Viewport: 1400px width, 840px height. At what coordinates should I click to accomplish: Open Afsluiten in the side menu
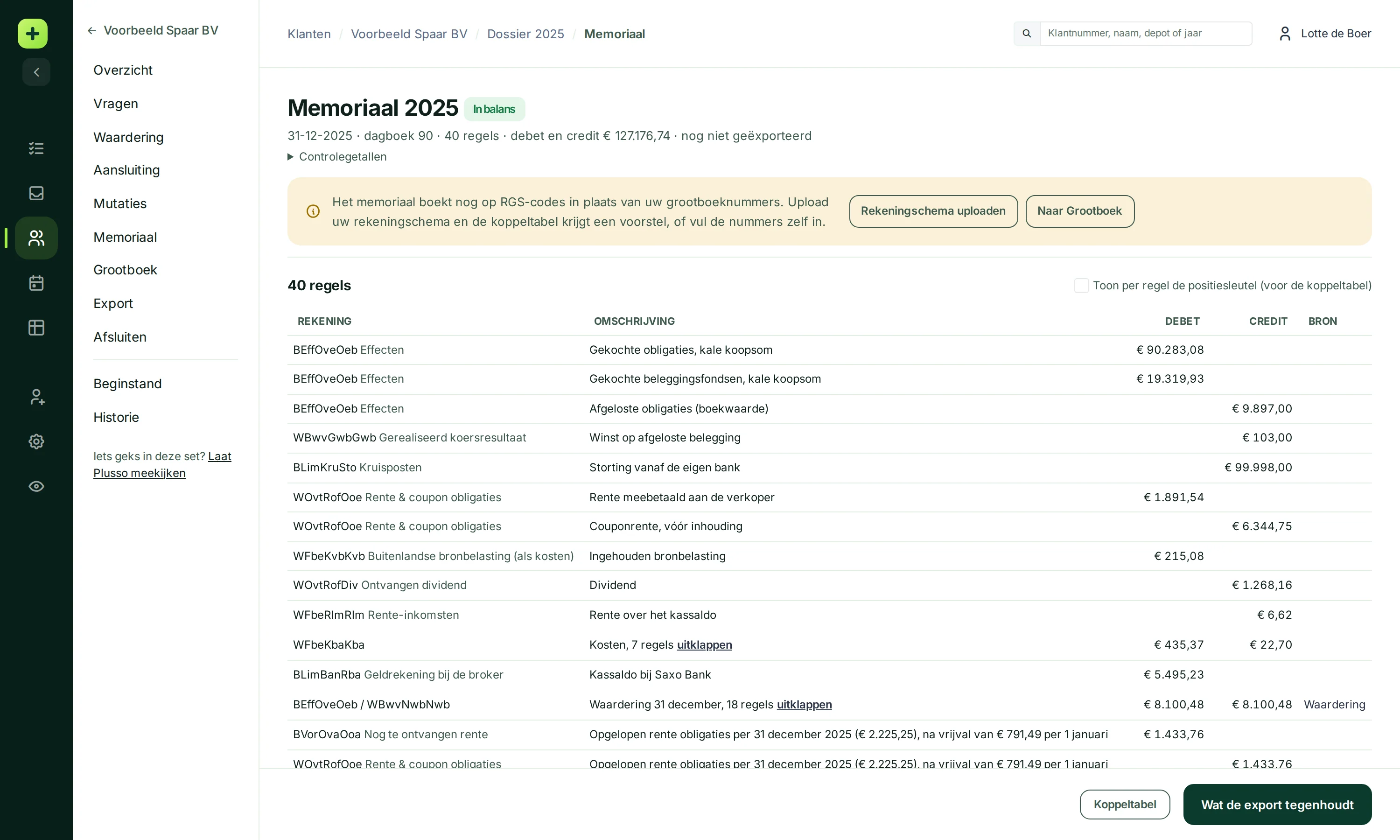(x=120, y=337)
